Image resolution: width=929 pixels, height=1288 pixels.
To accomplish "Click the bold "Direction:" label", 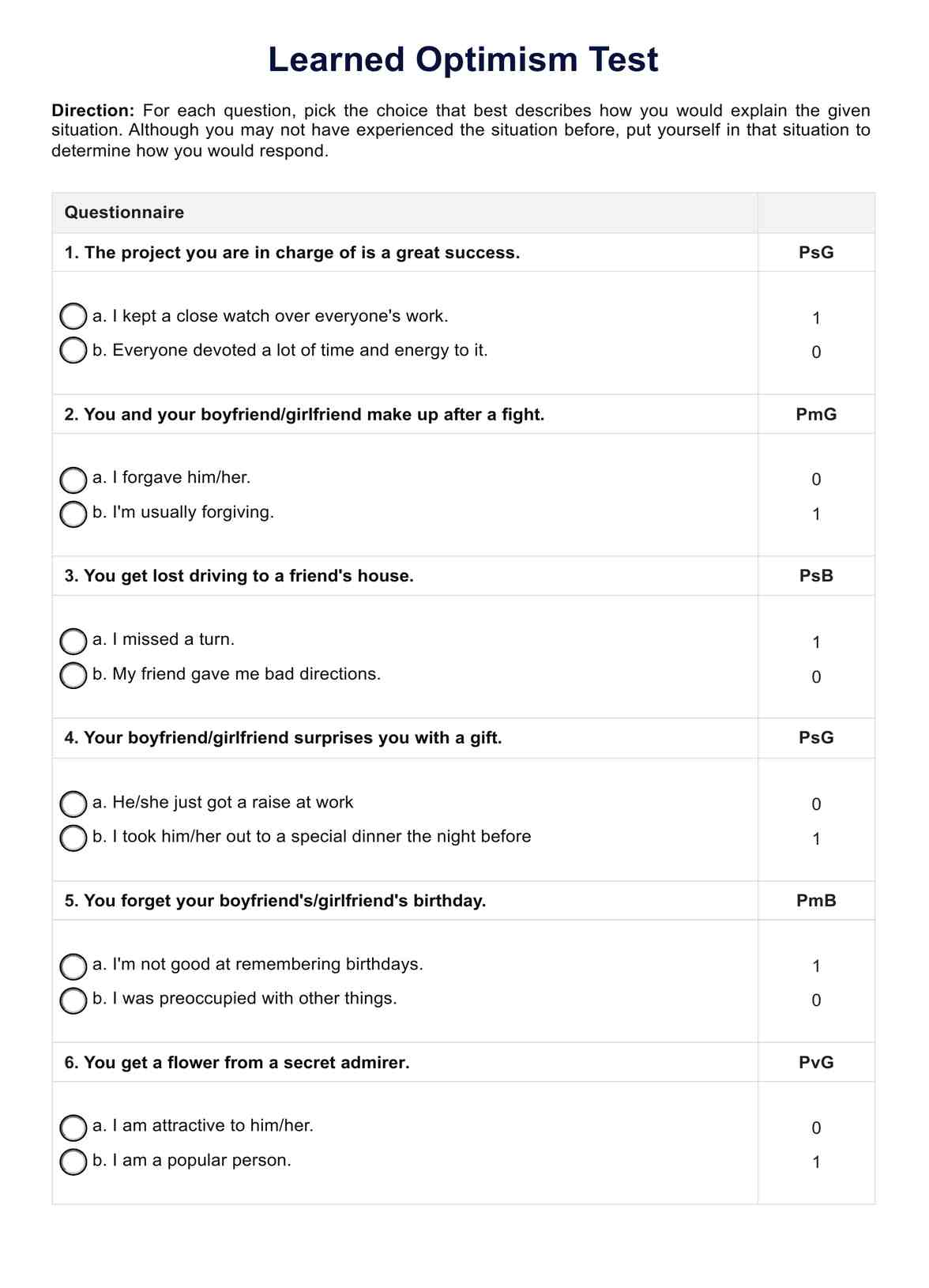I will [x=93, y=111].
